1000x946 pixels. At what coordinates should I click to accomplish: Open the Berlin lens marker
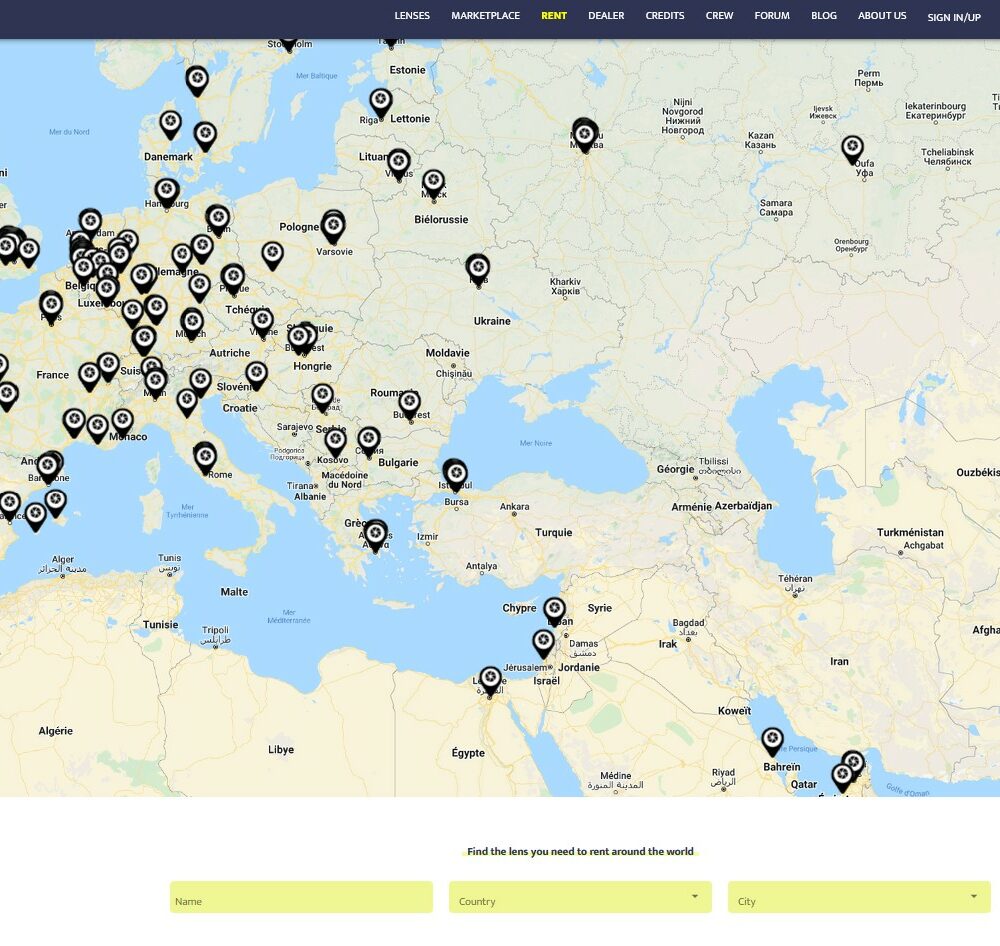(x=218, y=220)
